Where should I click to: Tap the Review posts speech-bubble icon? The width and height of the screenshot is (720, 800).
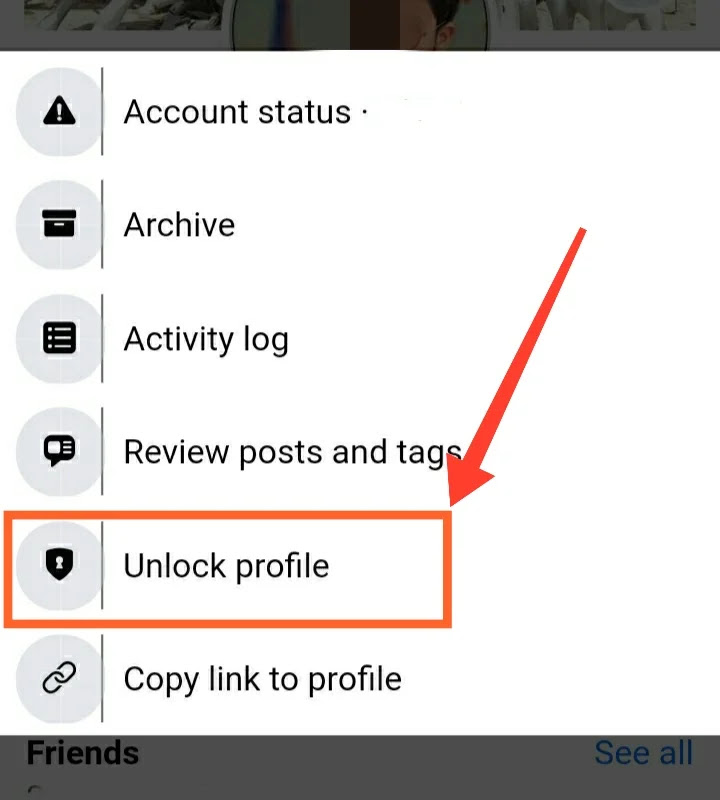[59, 451]
